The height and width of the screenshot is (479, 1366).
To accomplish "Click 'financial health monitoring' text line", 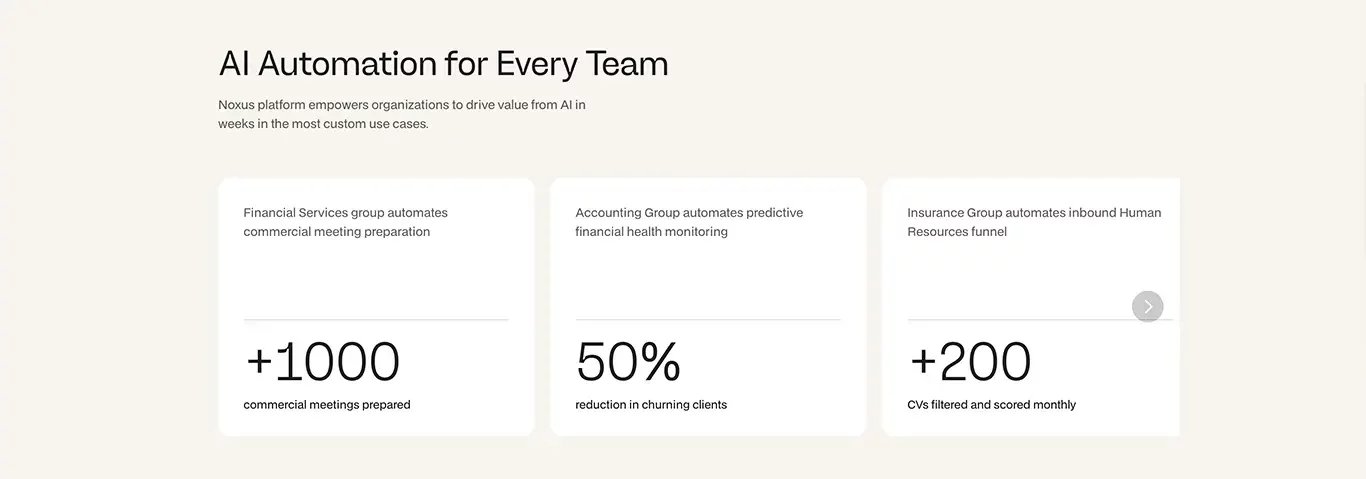I will [651, 232].
